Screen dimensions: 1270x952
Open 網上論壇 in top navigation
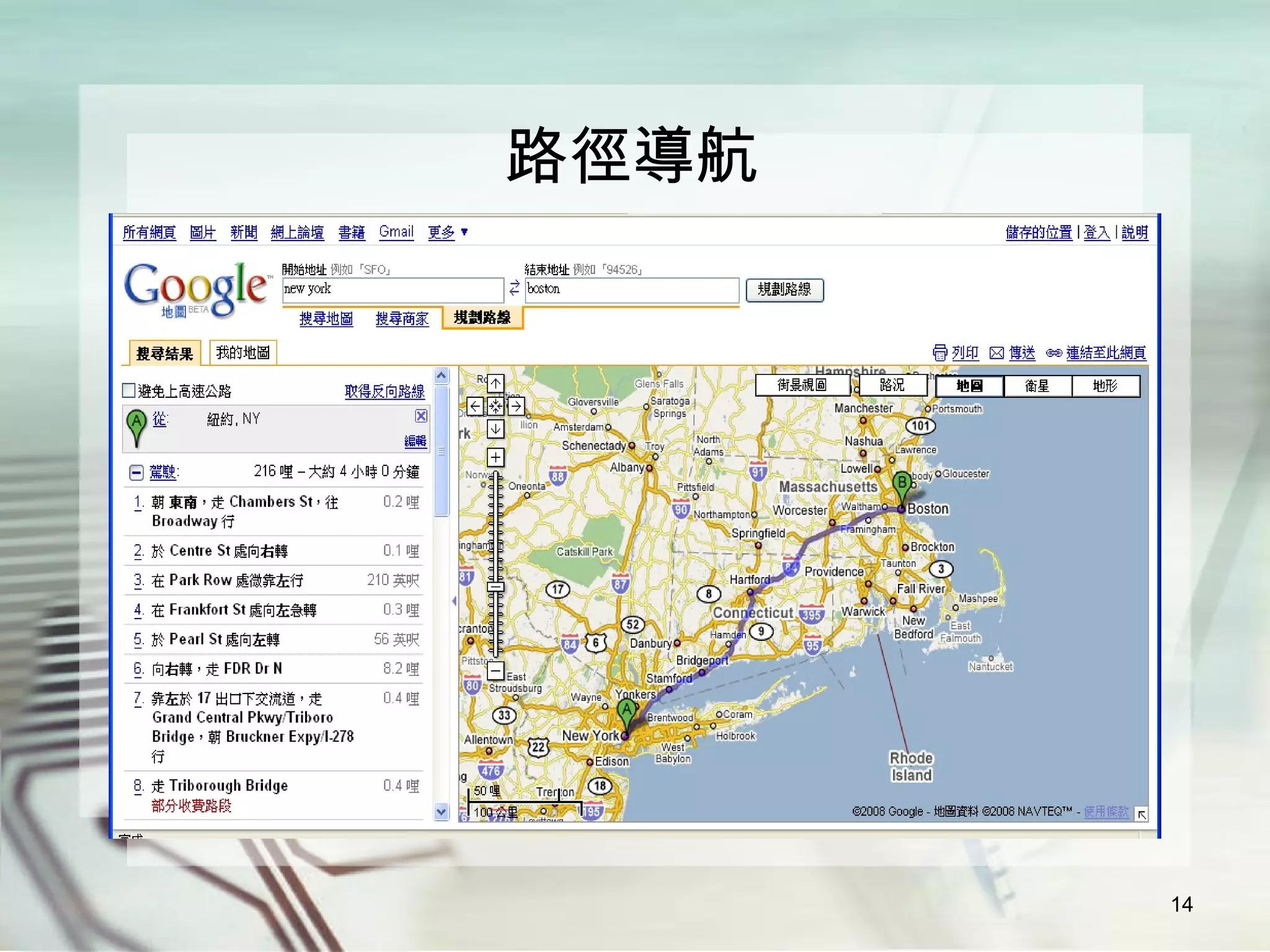(298, 232)
